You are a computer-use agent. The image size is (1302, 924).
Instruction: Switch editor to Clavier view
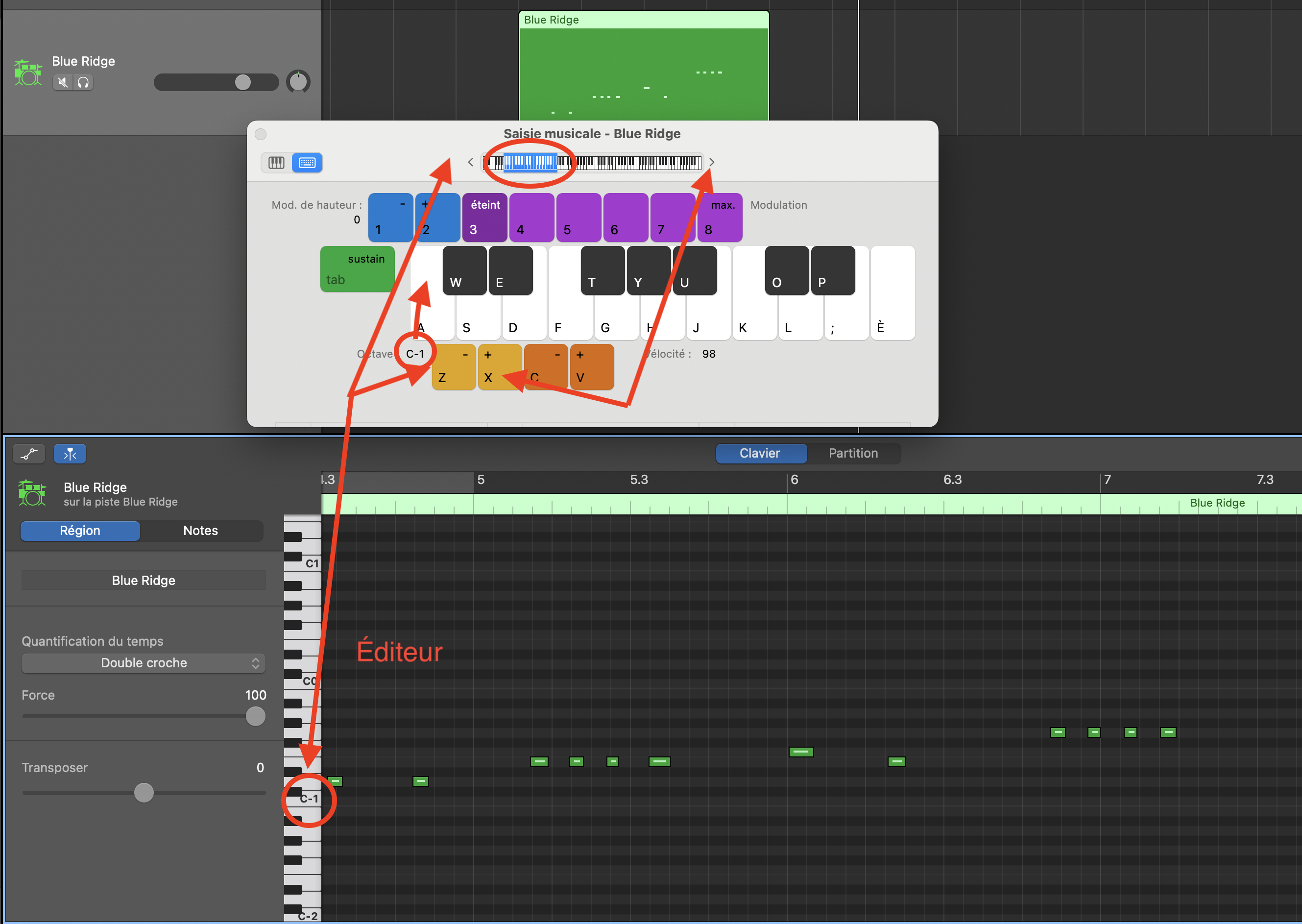tap(761, 454)
